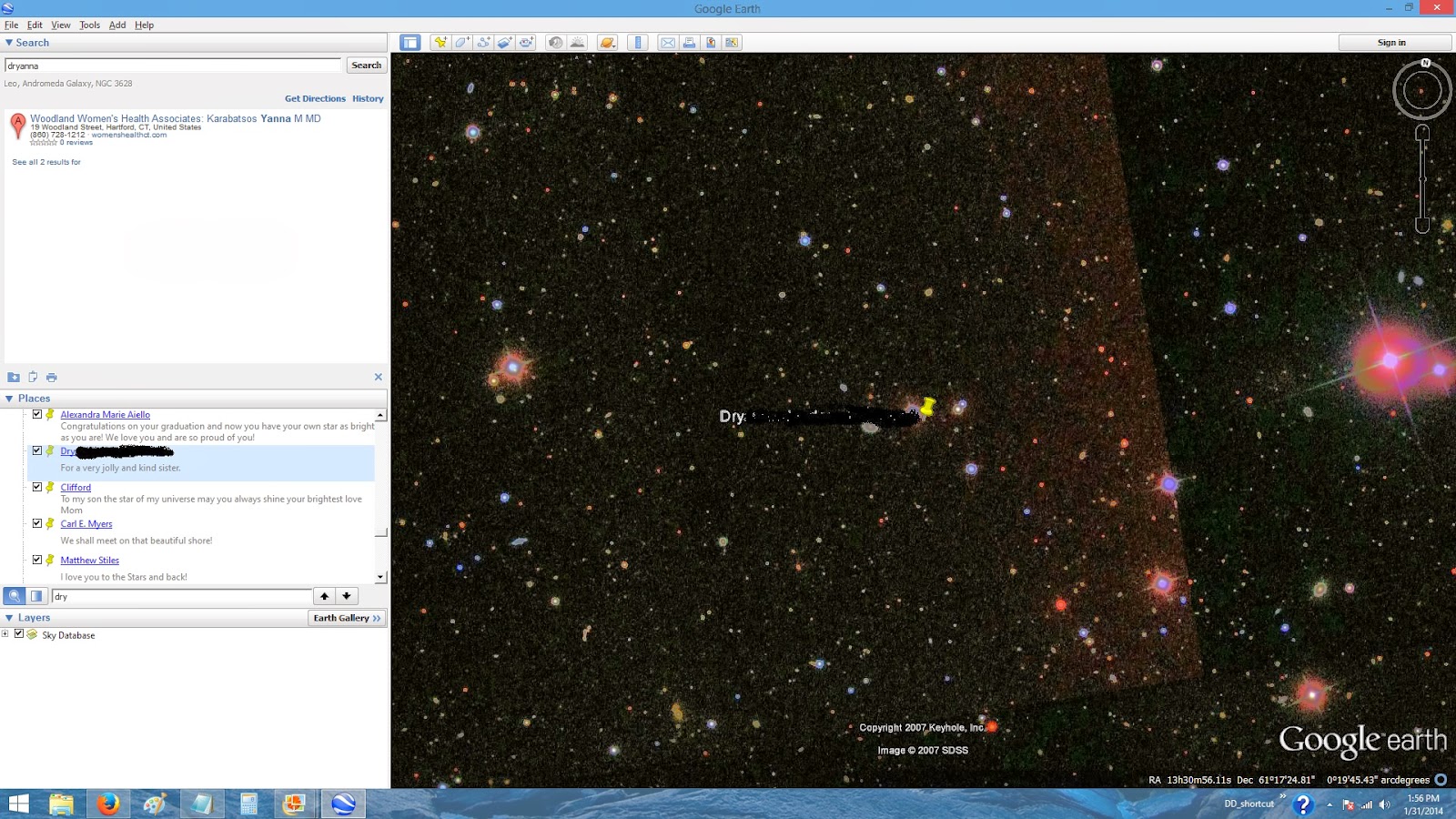Image resolution: width=1456 pixels, height=819 pixels.
Task: Copy search results to clipboard
Action: point(33,377)
